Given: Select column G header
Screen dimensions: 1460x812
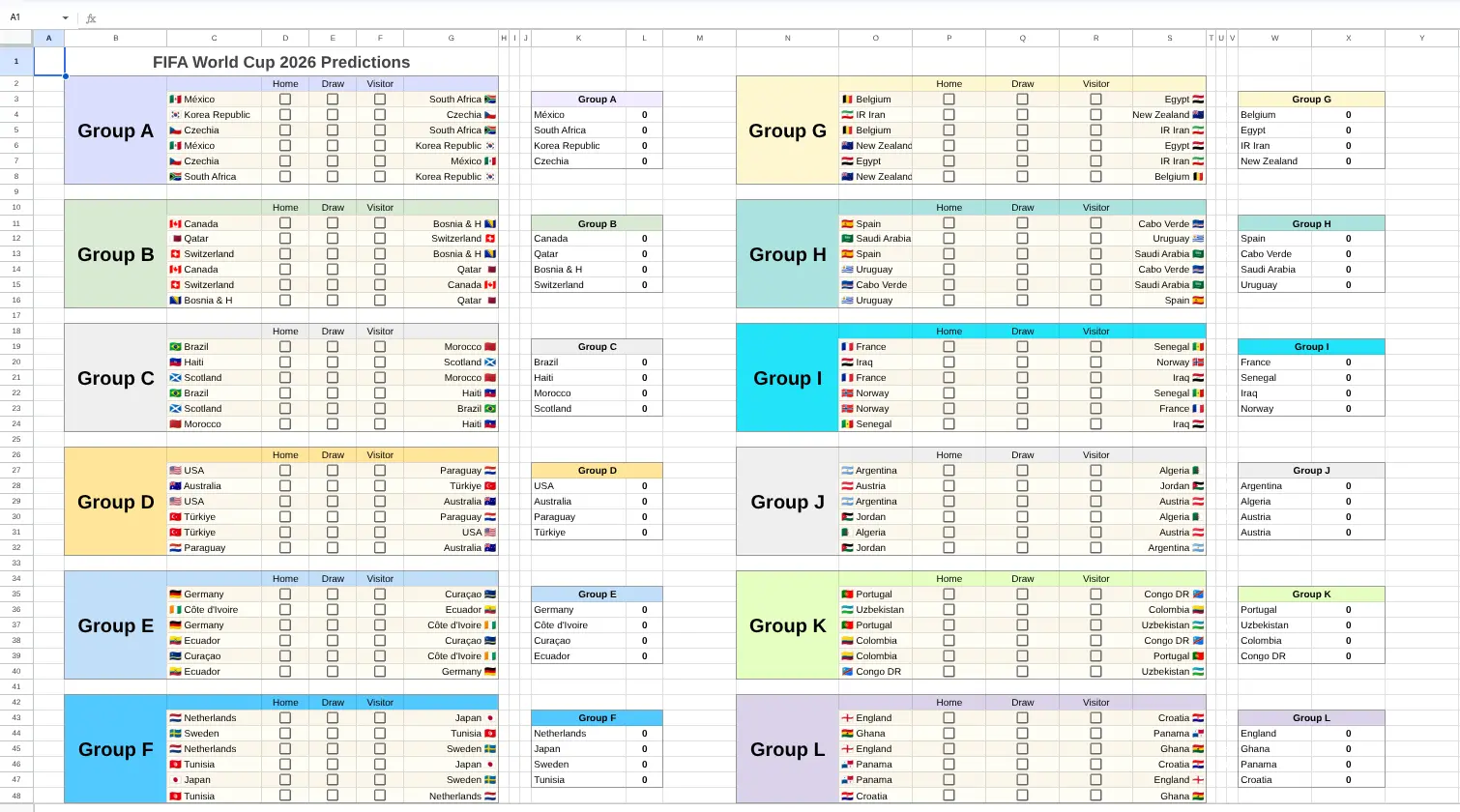Looking at the screenshot, I should point(452,38).
